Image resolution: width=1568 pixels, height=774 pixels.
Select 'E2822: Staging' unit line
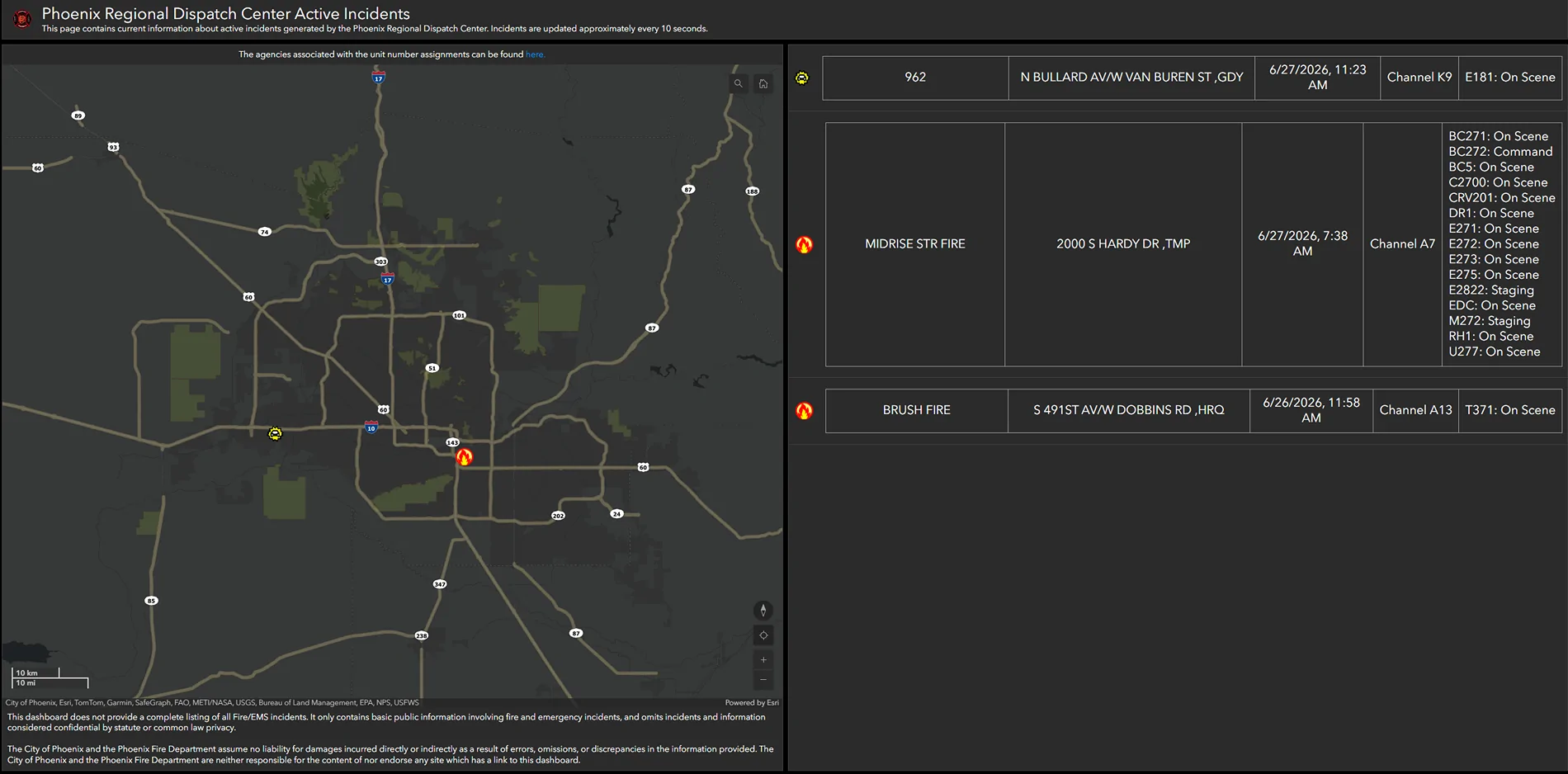(x=1491, y=290)
